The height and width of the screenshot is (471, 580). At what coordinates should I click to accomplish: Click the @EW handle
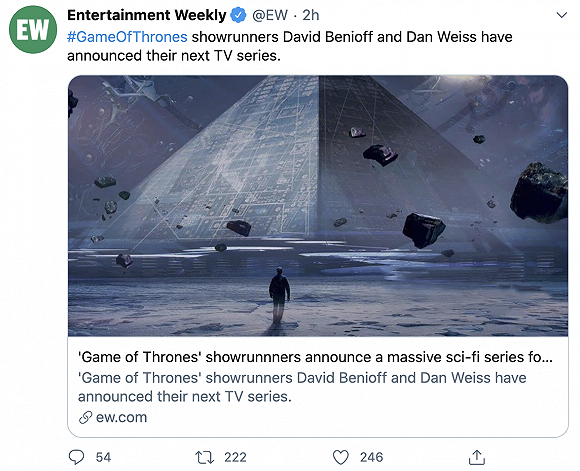click(x=270, y=15)
